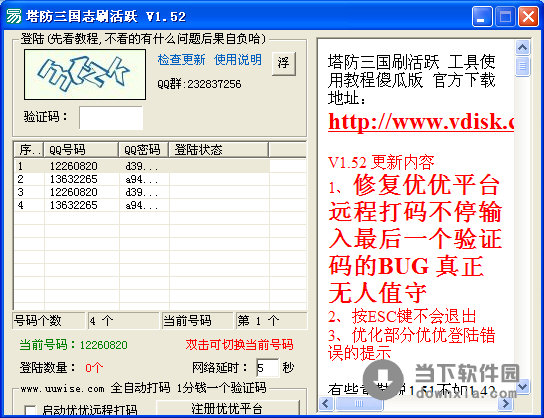
Task: Click the 2、按ESC键不会退出 line
Action: [402, 316]
